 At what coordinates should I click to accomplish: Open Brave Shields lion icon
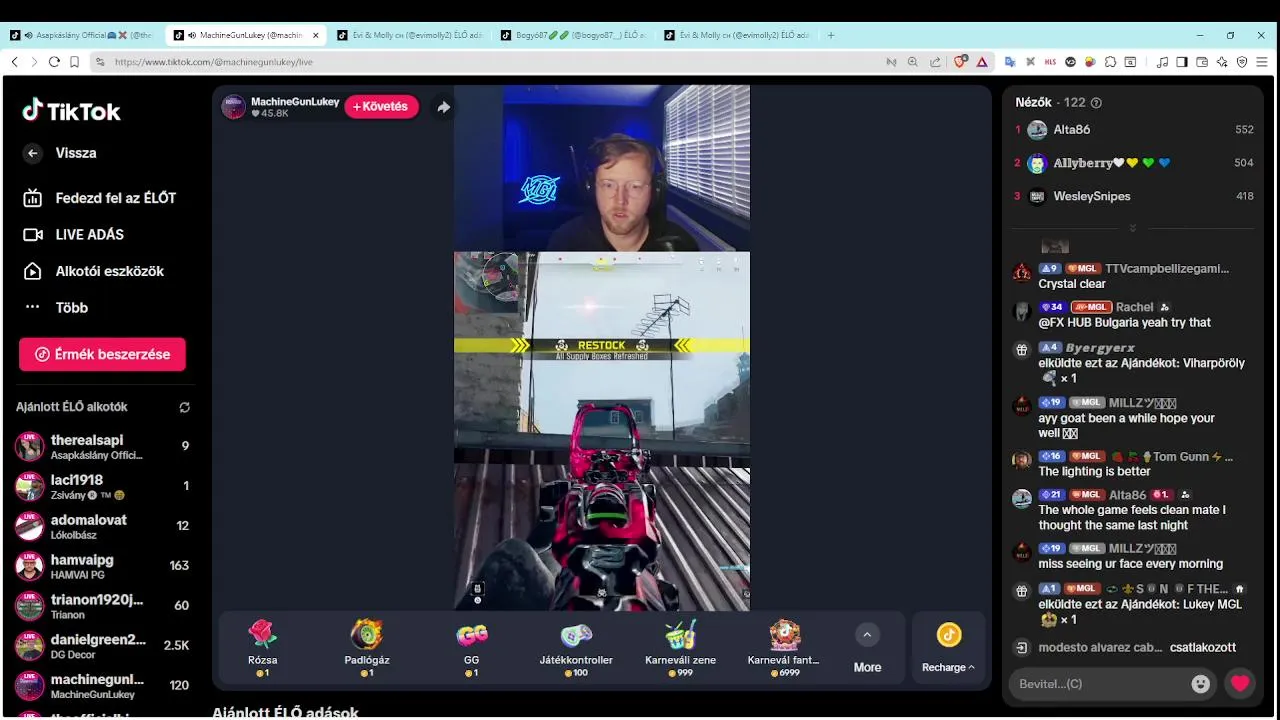960,62
